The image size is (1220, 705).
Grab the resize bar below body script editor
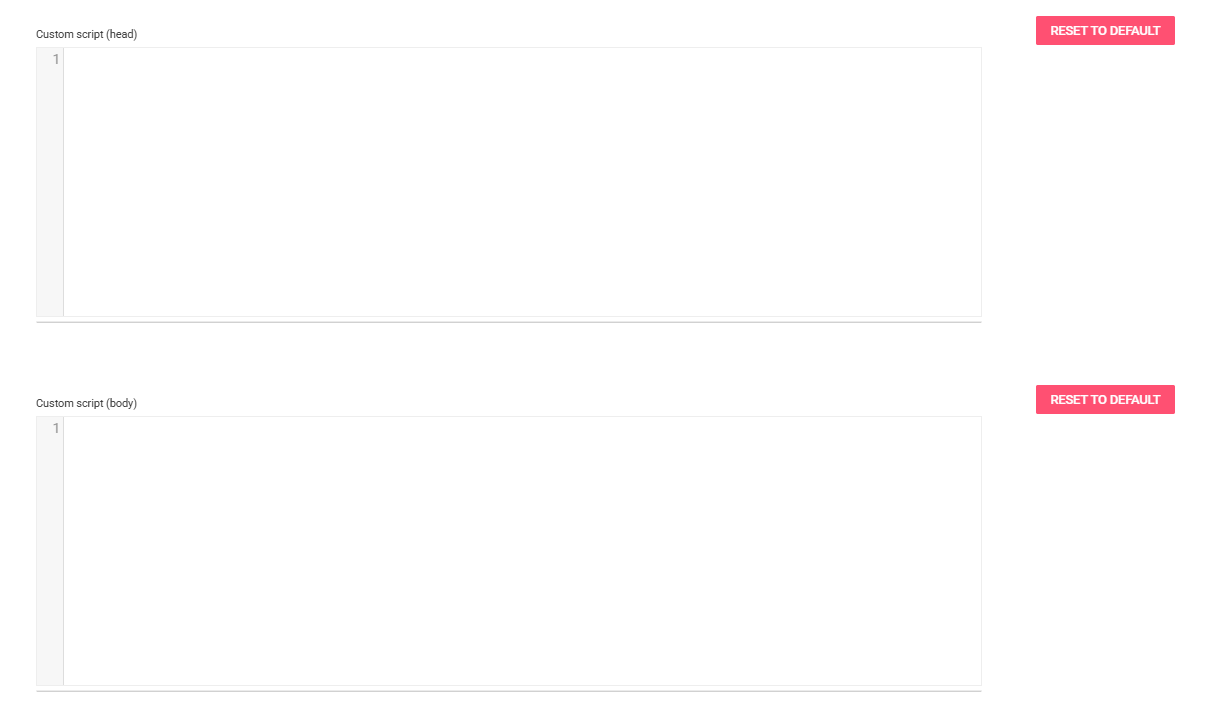point(509,691)
